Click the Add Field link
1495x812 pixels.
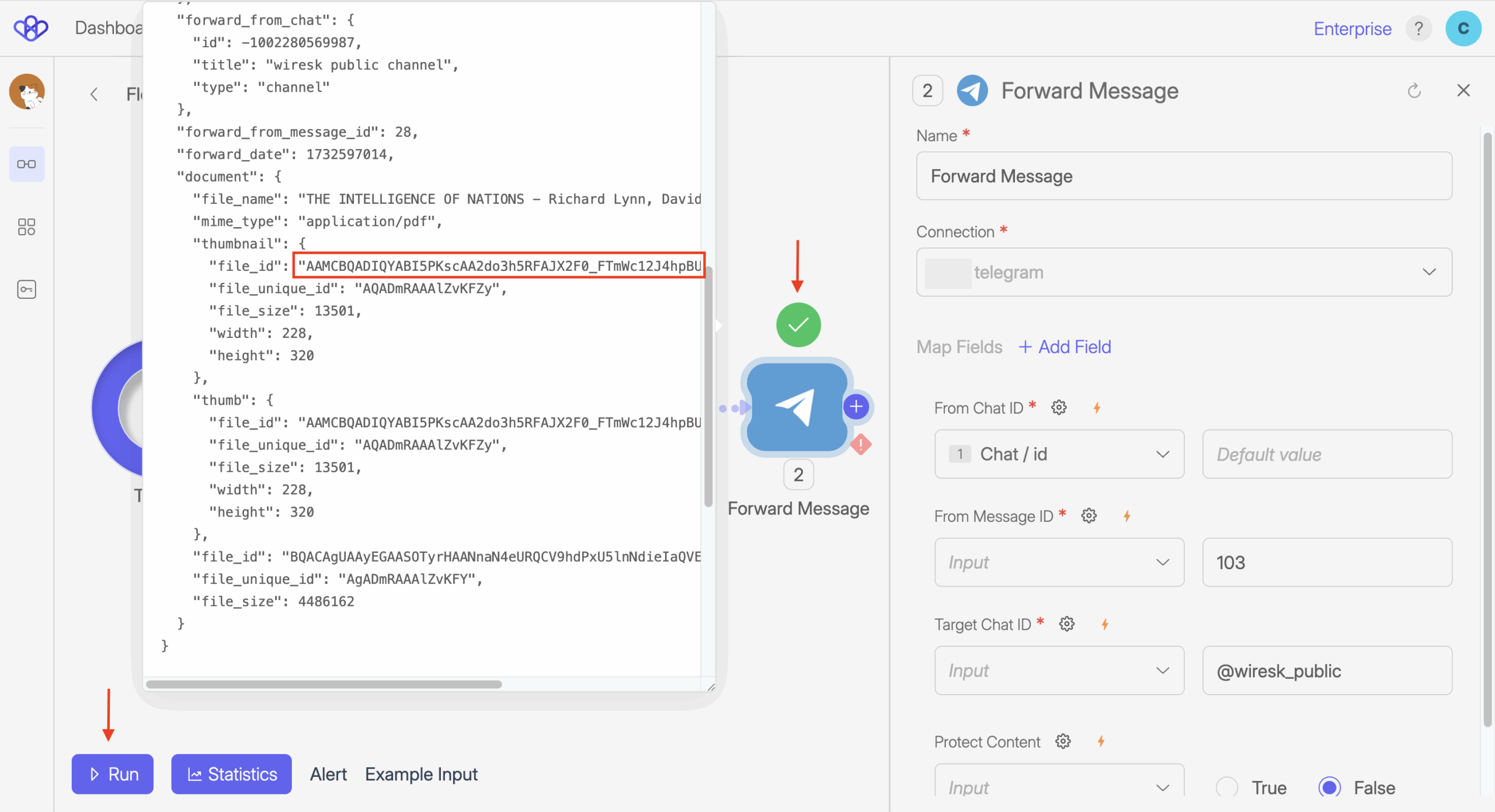pos(1065,347)
